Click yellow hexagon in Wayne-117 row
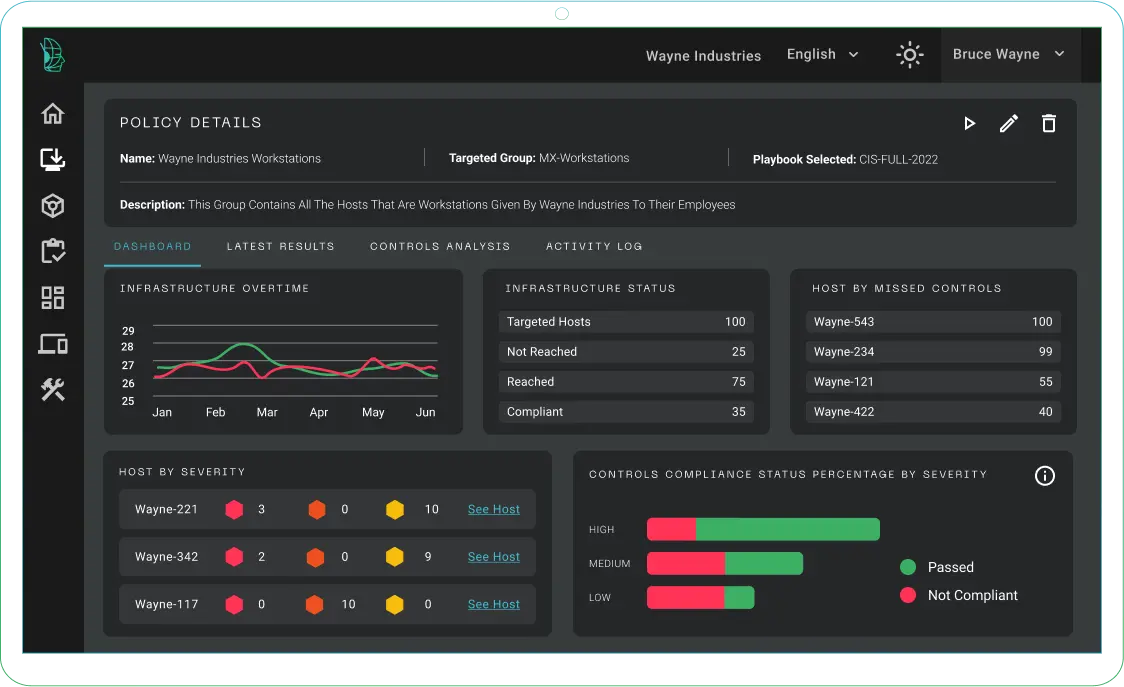The image size is (1124, 687). point(394,604)
